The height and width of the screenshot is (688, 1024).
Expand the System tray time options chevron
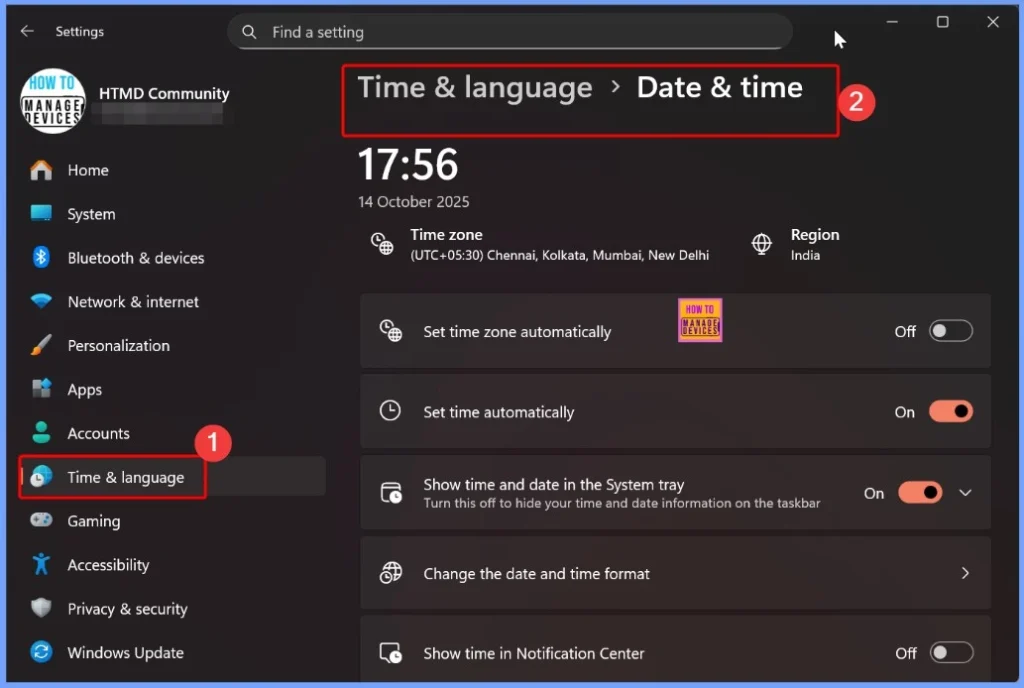pos(965,493)
